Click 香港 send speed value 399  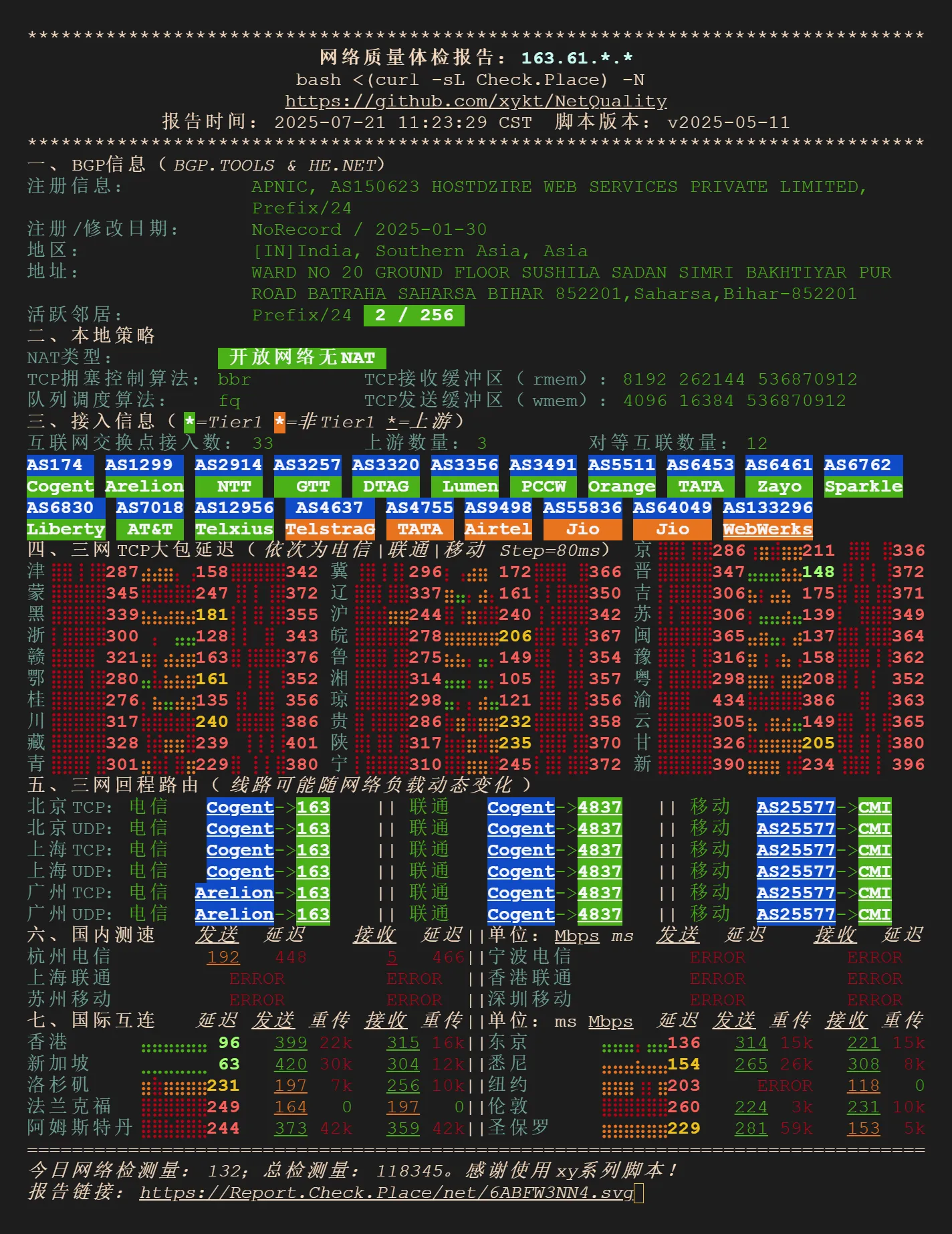click(x=291, y=1043)
